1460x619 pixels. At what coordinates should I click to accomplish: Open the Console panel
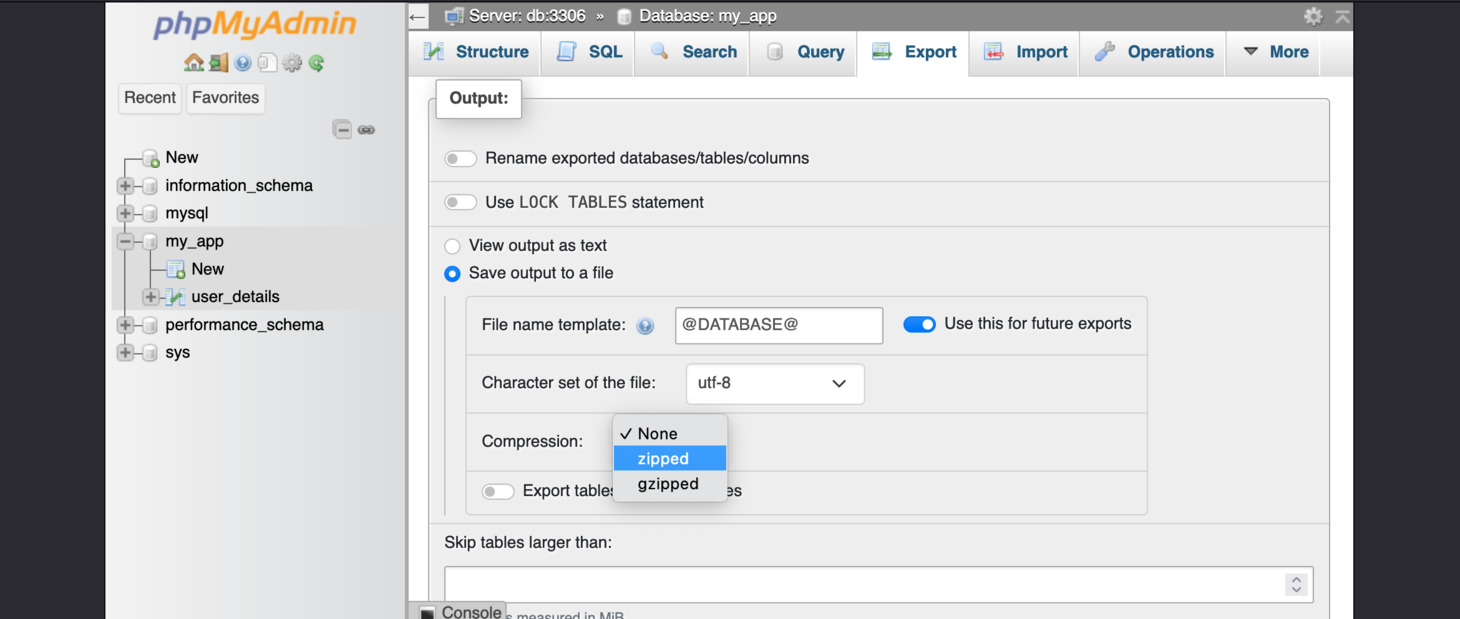(471, 612)
